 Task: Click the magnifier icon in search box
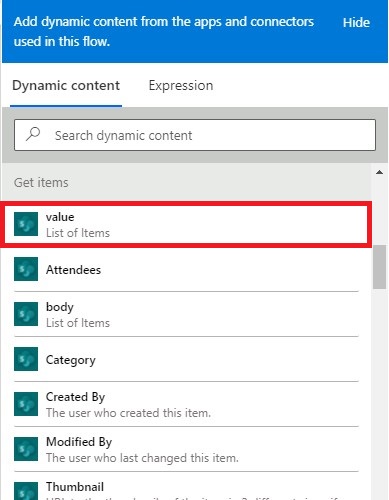(33, 135)
